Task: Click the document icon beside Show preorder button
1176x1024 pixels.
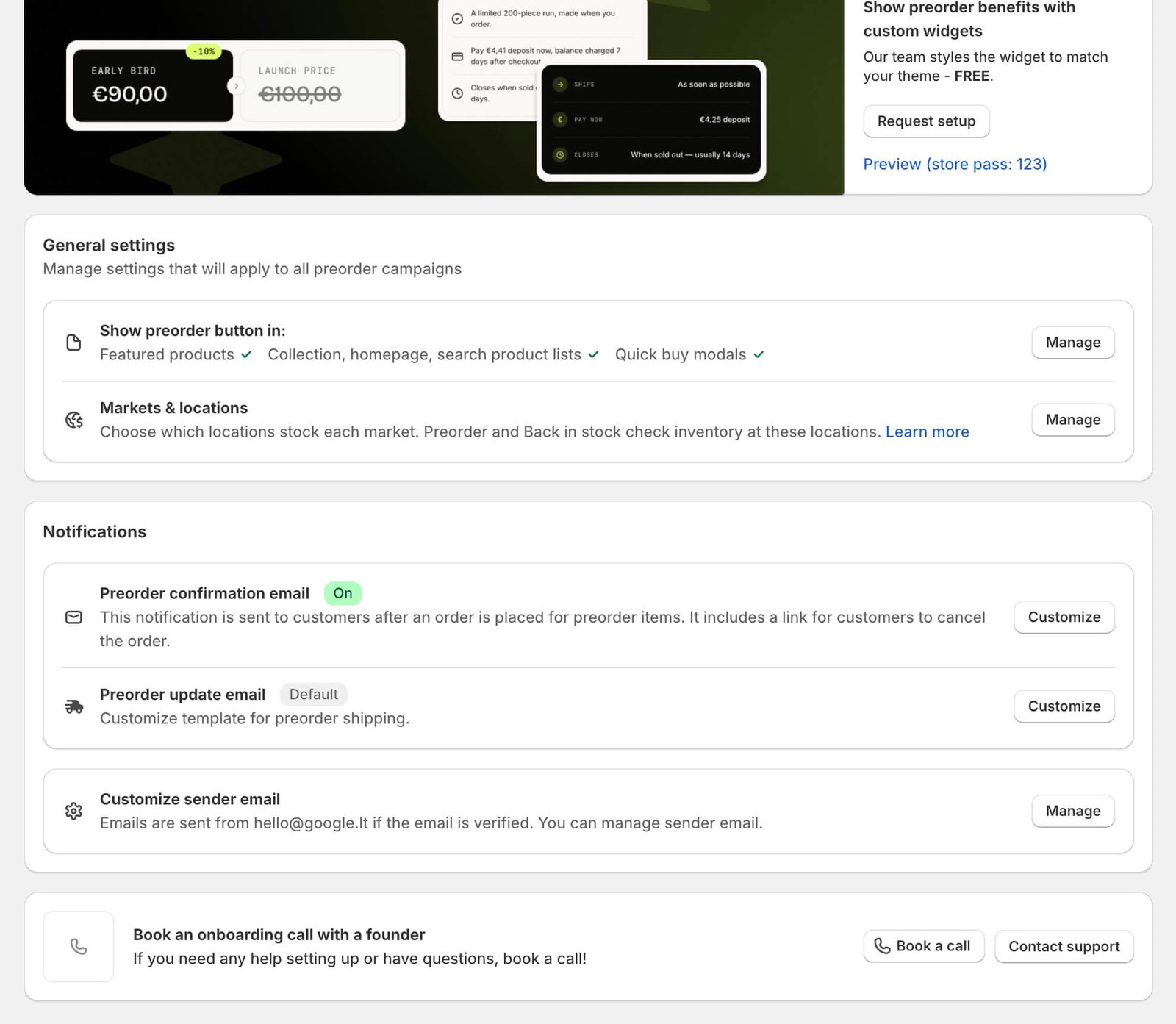Action: point(73,343)
